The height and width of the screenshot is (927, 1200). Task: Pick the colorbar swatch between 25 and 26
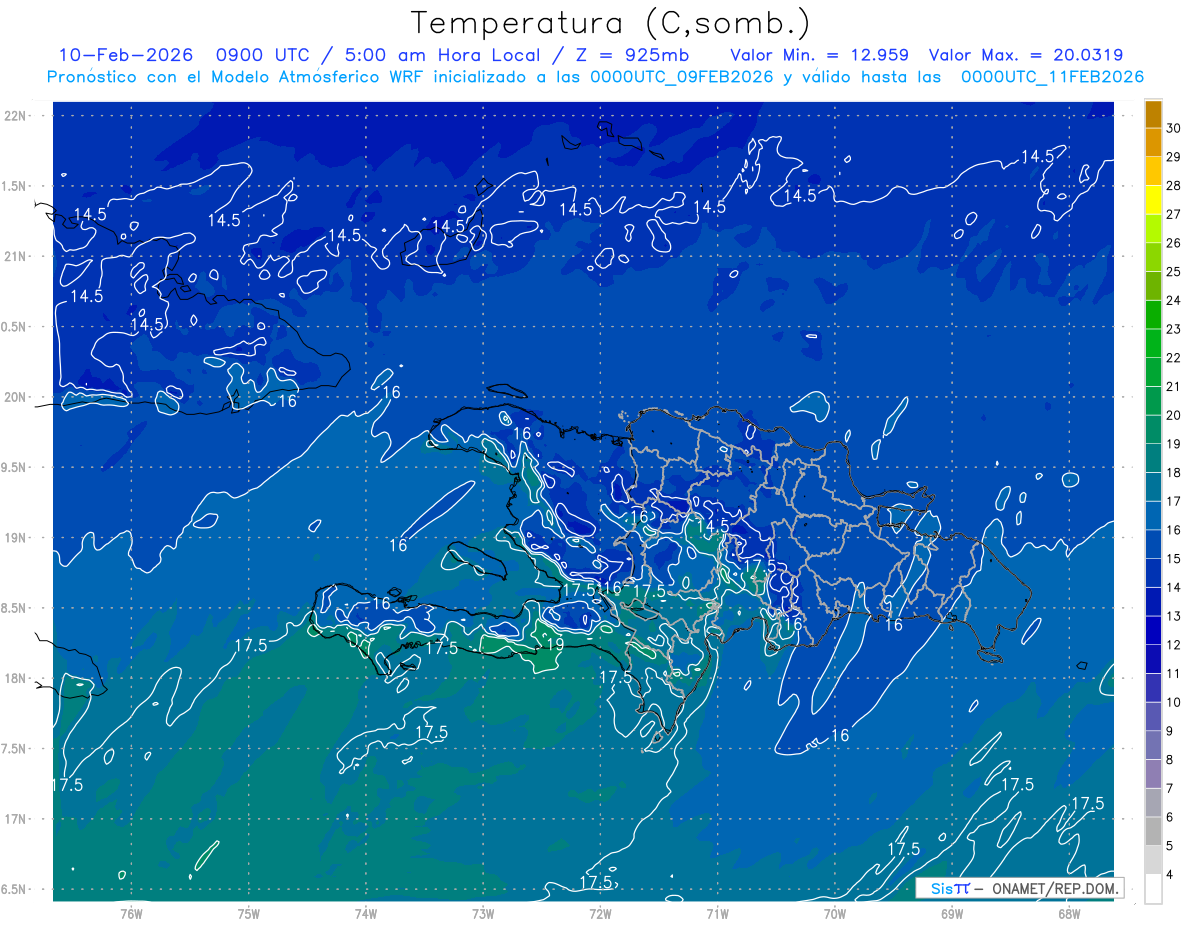(1153, 257)
